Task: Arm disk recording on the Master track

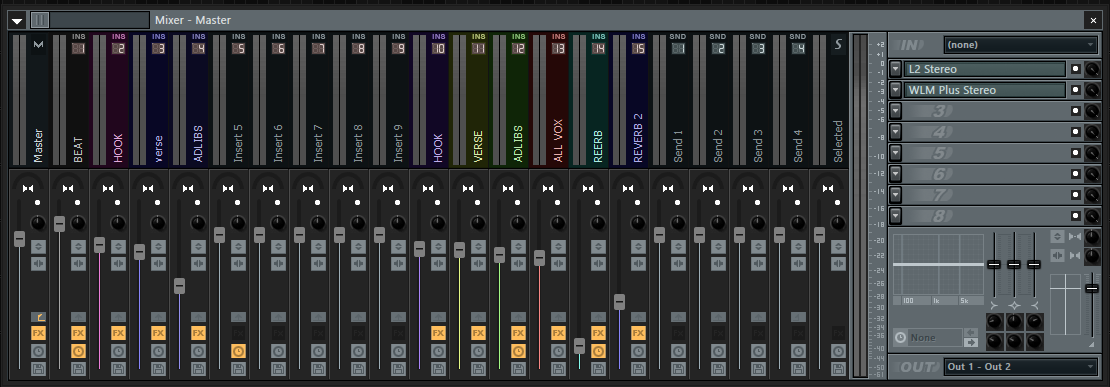Action: pos(38,369)
